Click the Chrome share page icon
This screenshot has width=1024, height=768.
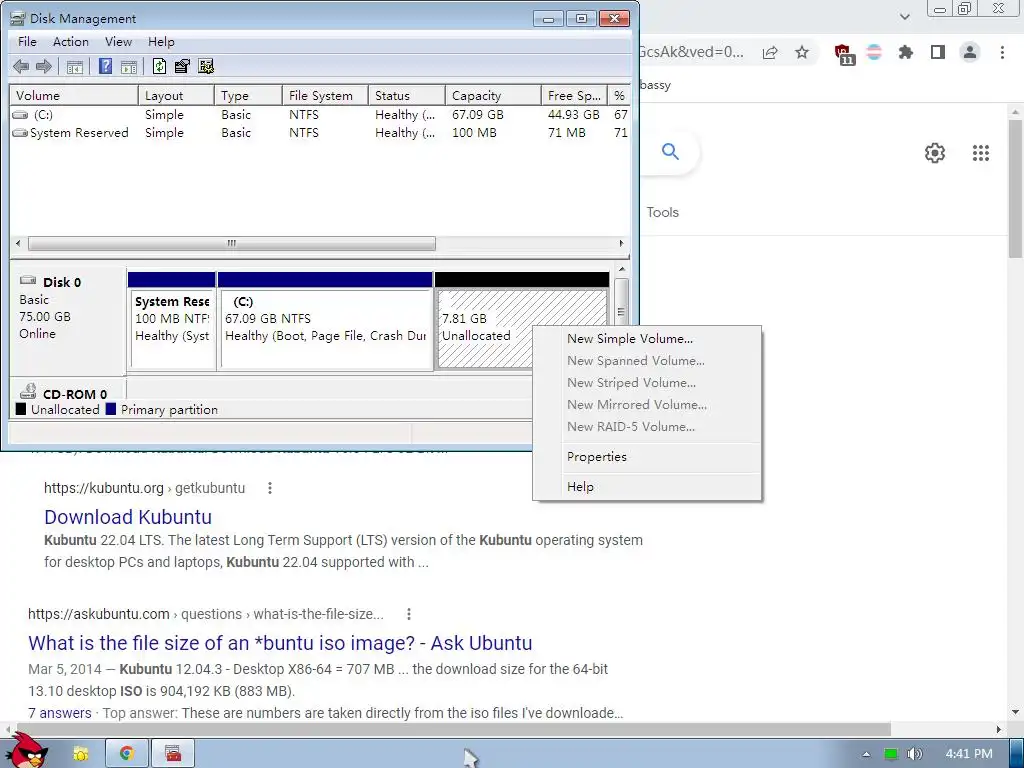point(770,52)
